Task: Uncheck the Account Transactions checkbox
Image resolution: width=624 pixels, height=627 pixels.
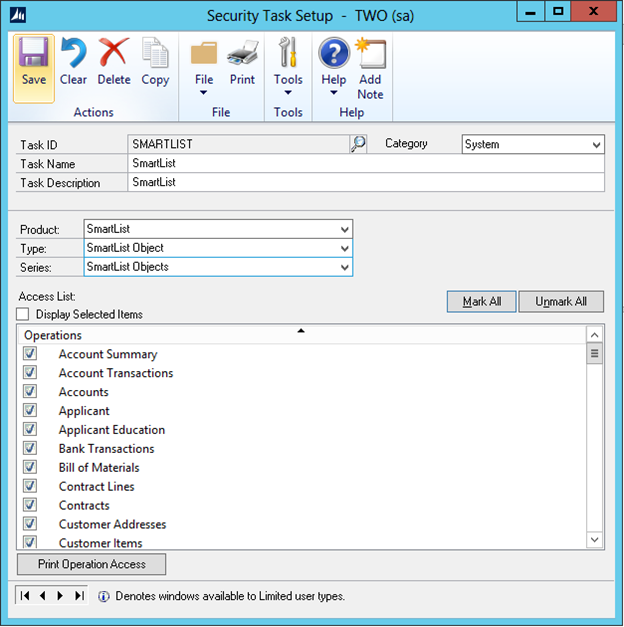Action: 30,372
